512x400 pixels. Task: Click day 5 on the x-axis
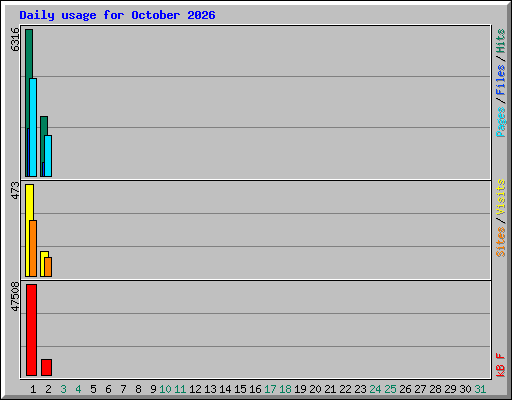[93, 389]
